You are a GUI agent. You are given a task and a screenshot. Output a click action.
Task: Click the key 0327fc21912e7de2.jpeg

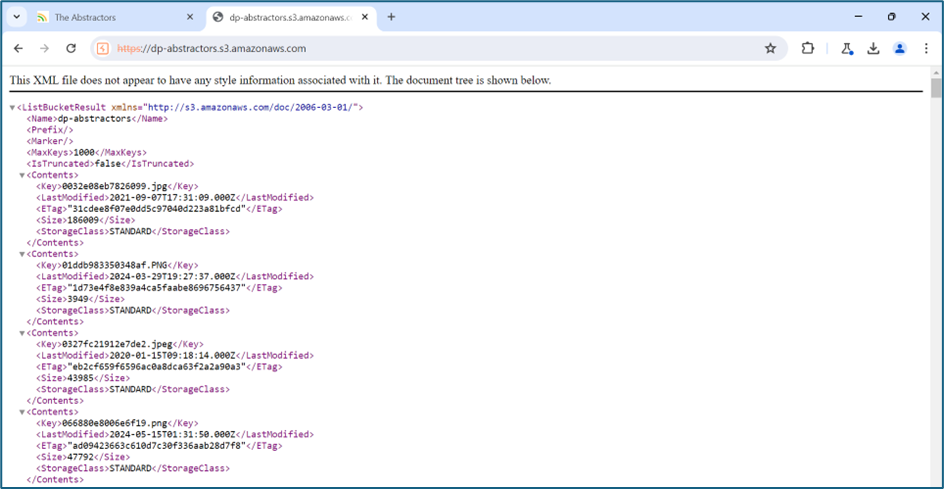[x=117, y=344]
